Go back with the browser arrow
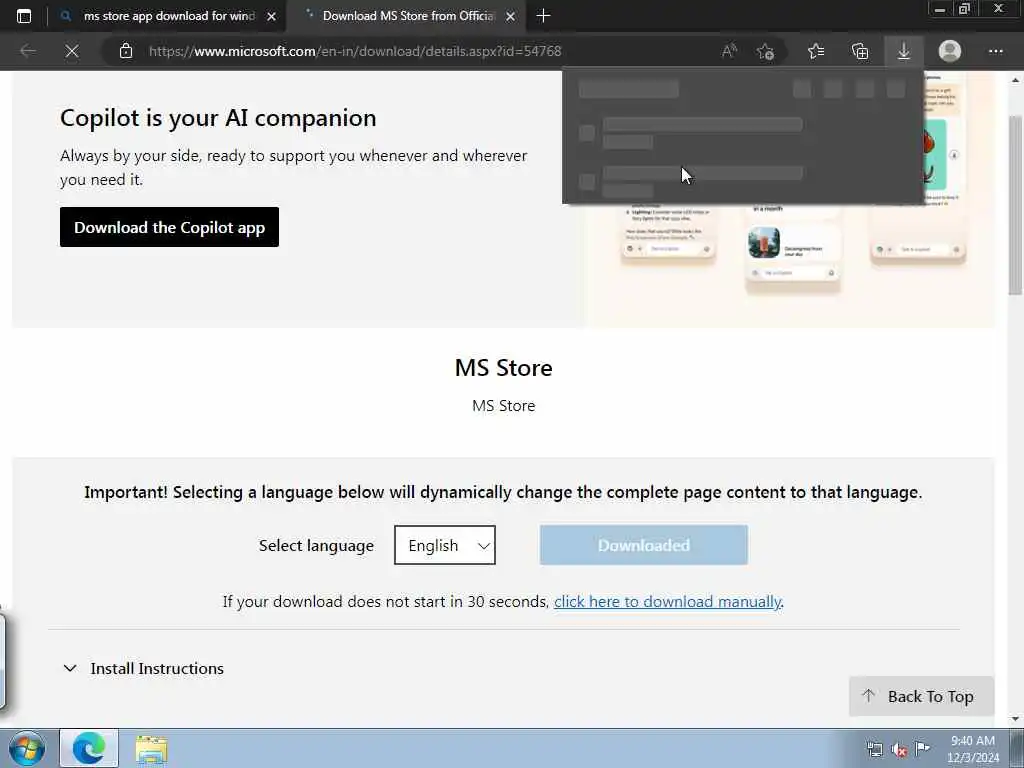 [x=27, y=51]
